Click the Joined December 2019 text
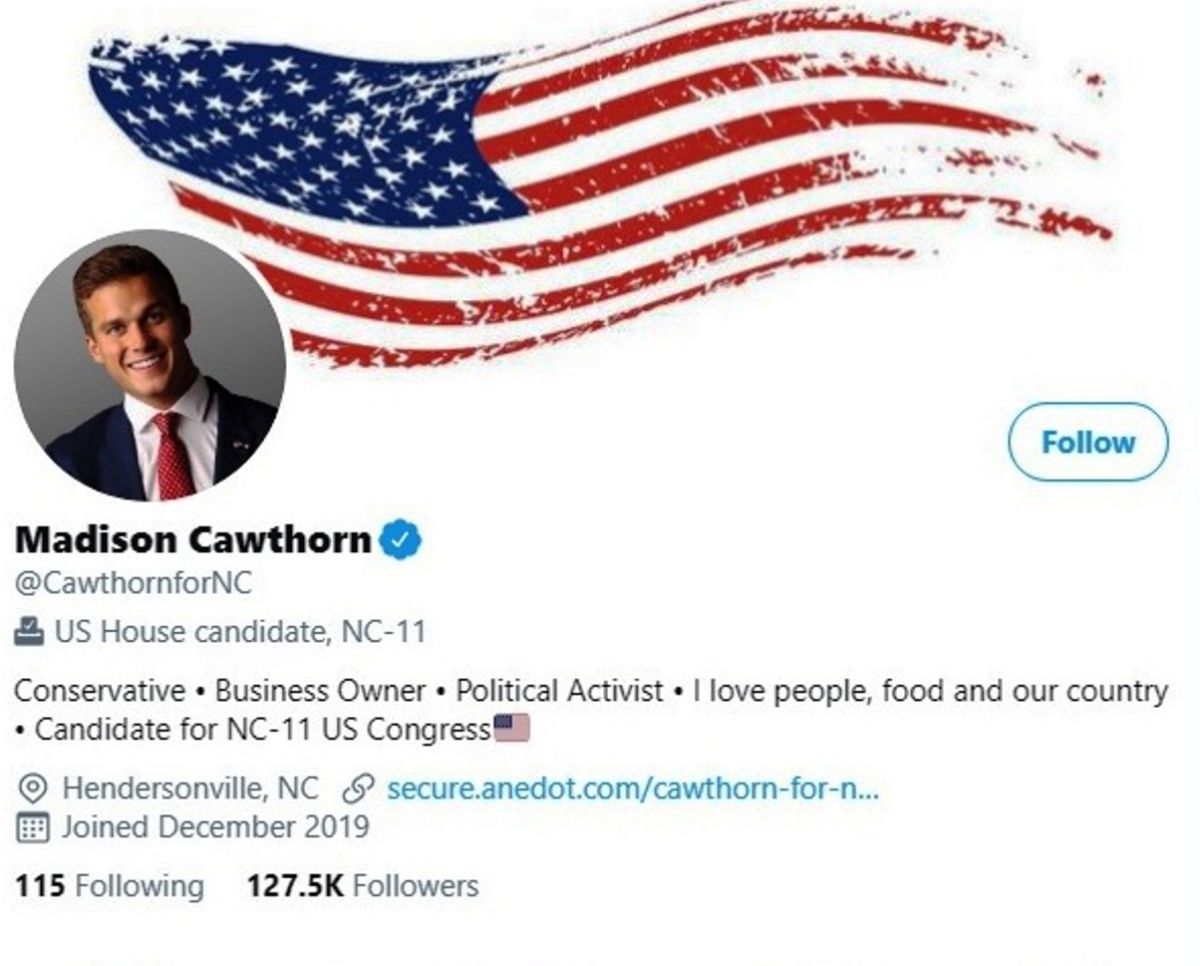Viewport: 1200px width, 966px height. (215, 828)
